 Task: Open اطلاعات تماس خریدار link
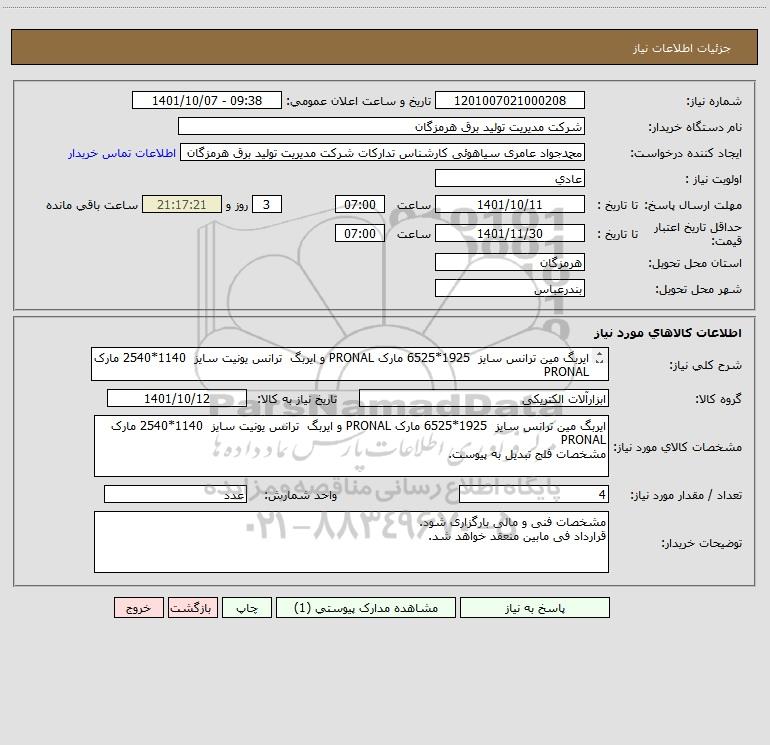(122, 153)
